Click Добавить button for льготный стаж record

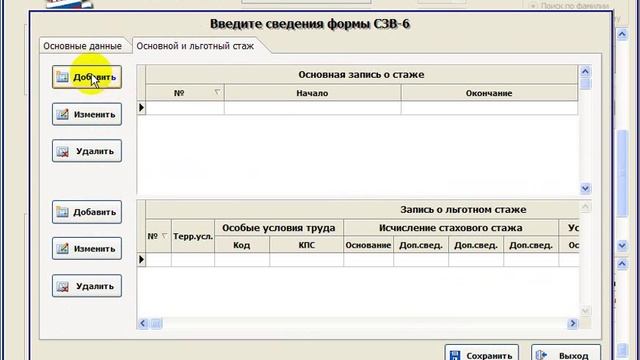tap(87, 212)
